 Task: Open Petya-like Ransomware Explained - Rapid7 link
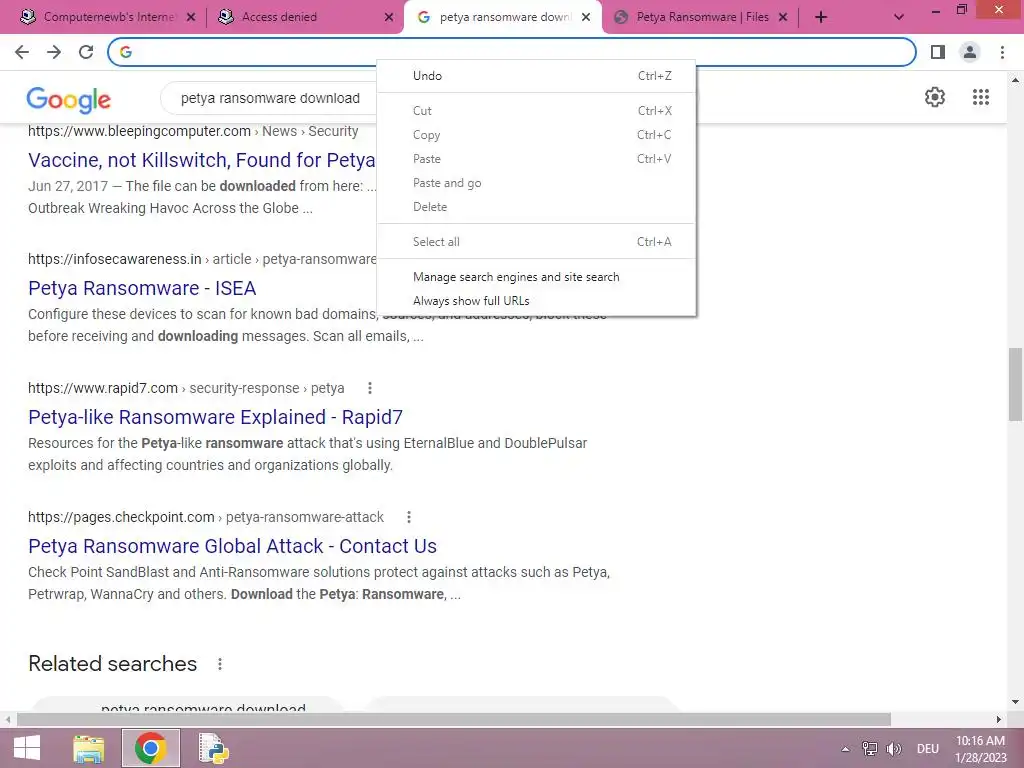point(215,417)
